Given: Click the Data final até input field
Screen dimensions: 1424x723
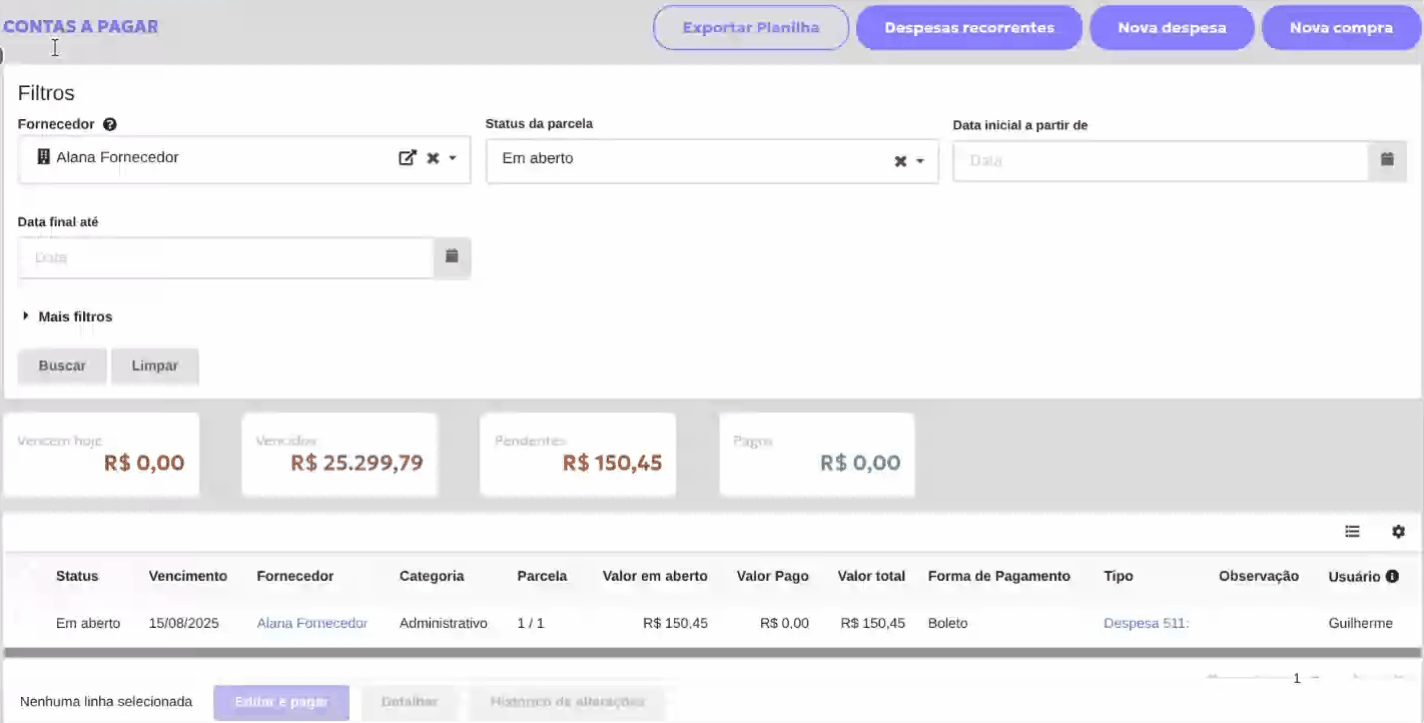Looking at the screenshot, I should click(225, 257).
